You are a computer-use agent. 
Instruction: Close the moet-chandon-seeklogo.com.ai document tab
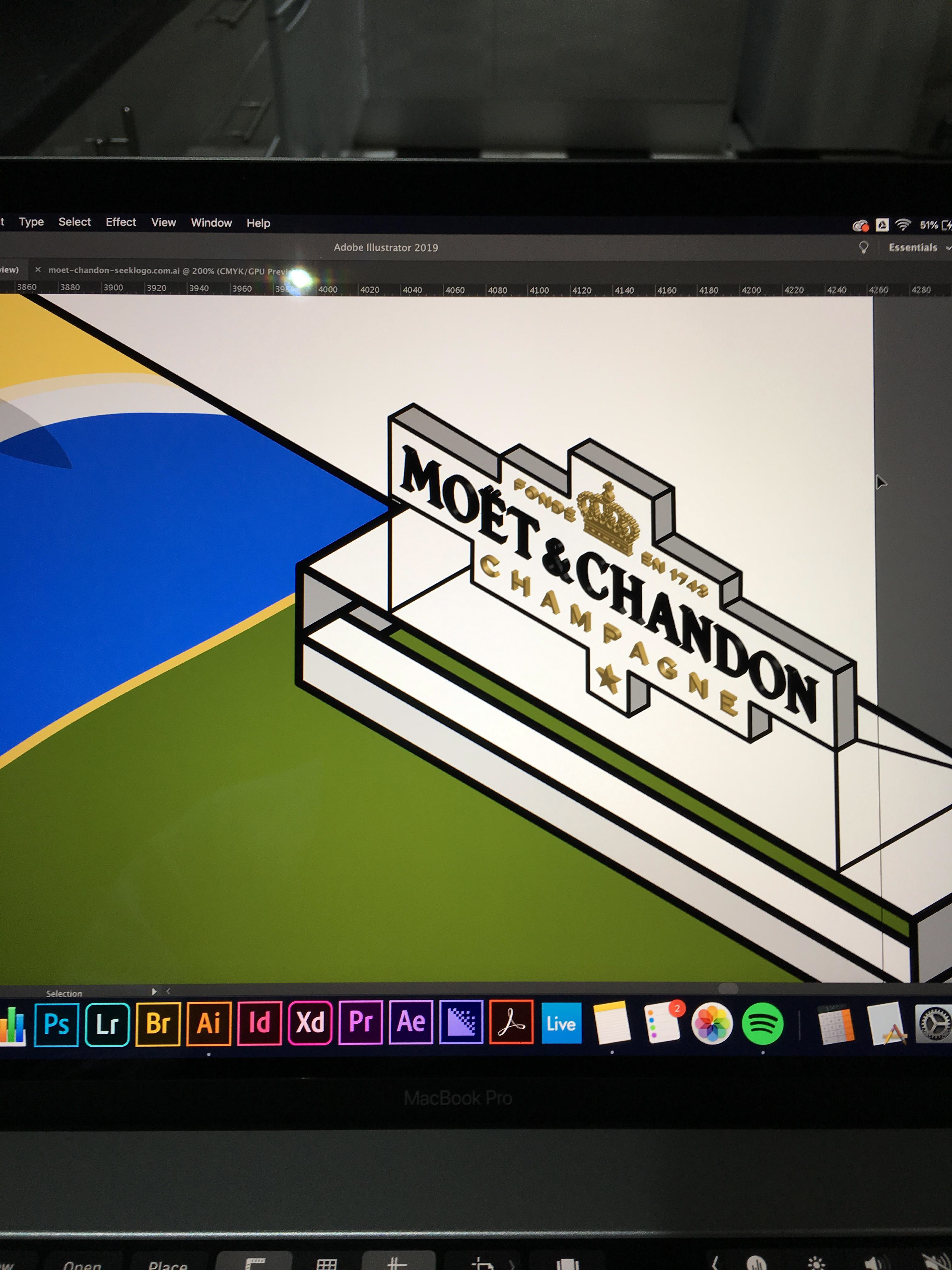(38, 269)
